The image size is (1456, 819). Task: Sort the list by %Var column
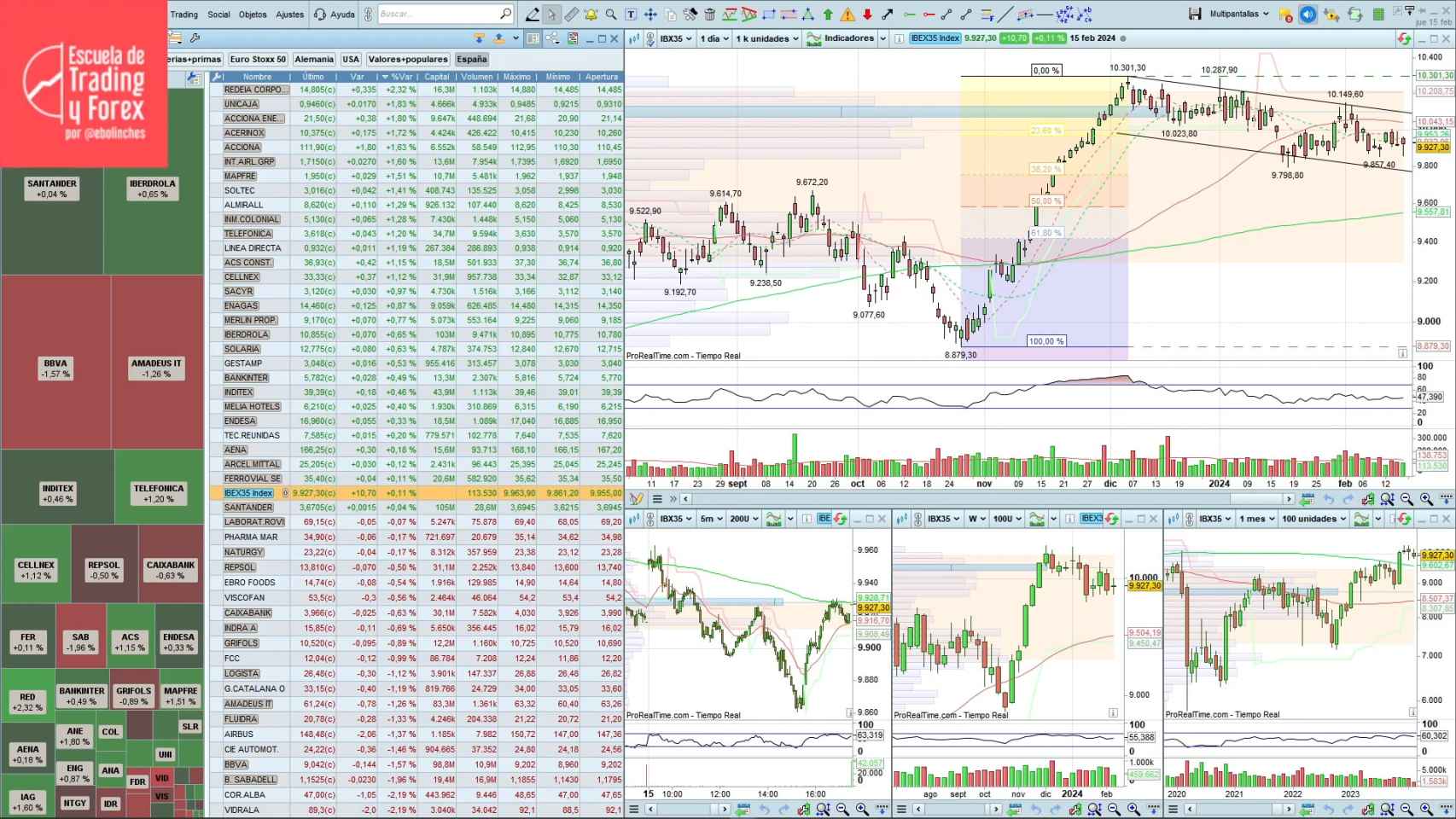pos(398,77)
